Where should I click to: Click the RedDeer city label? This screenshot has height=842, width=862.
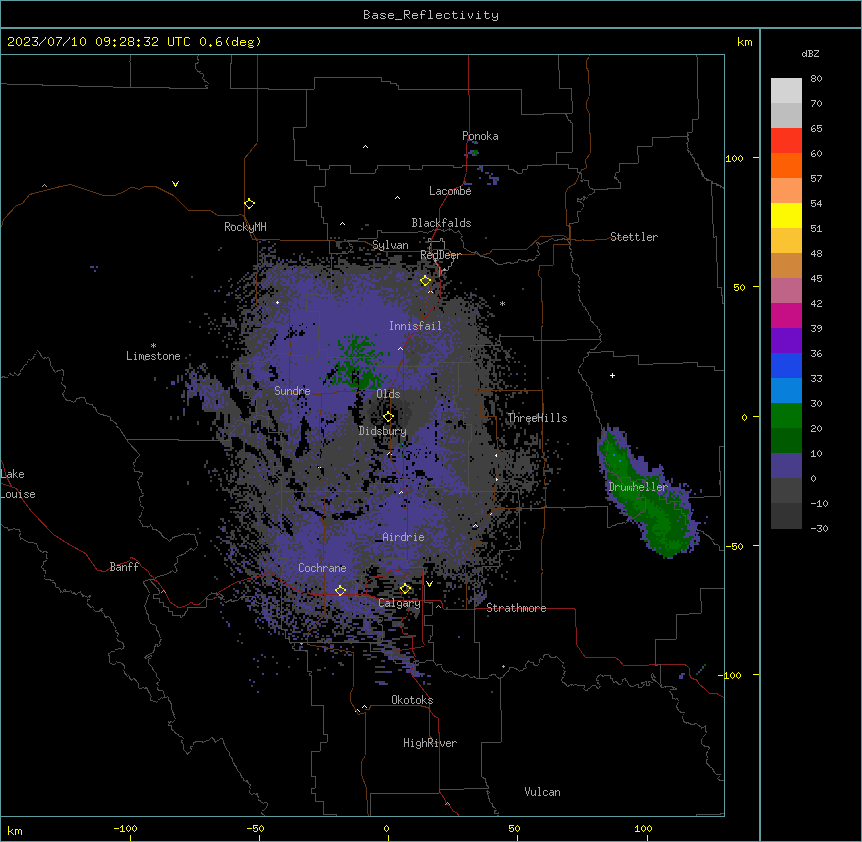(x=440, y=255)
